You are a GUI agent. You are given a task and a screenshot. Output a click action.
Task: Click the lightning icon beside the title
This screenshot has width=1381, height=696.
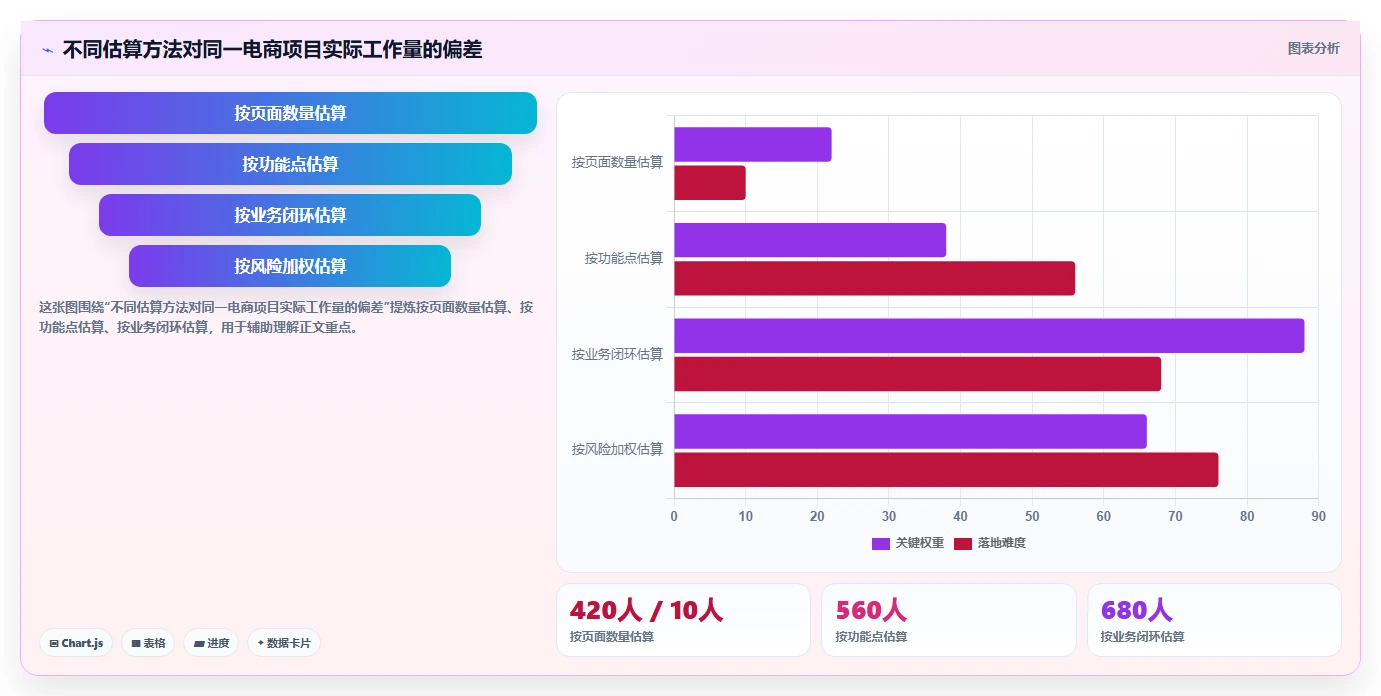click(x=47, y=50)
